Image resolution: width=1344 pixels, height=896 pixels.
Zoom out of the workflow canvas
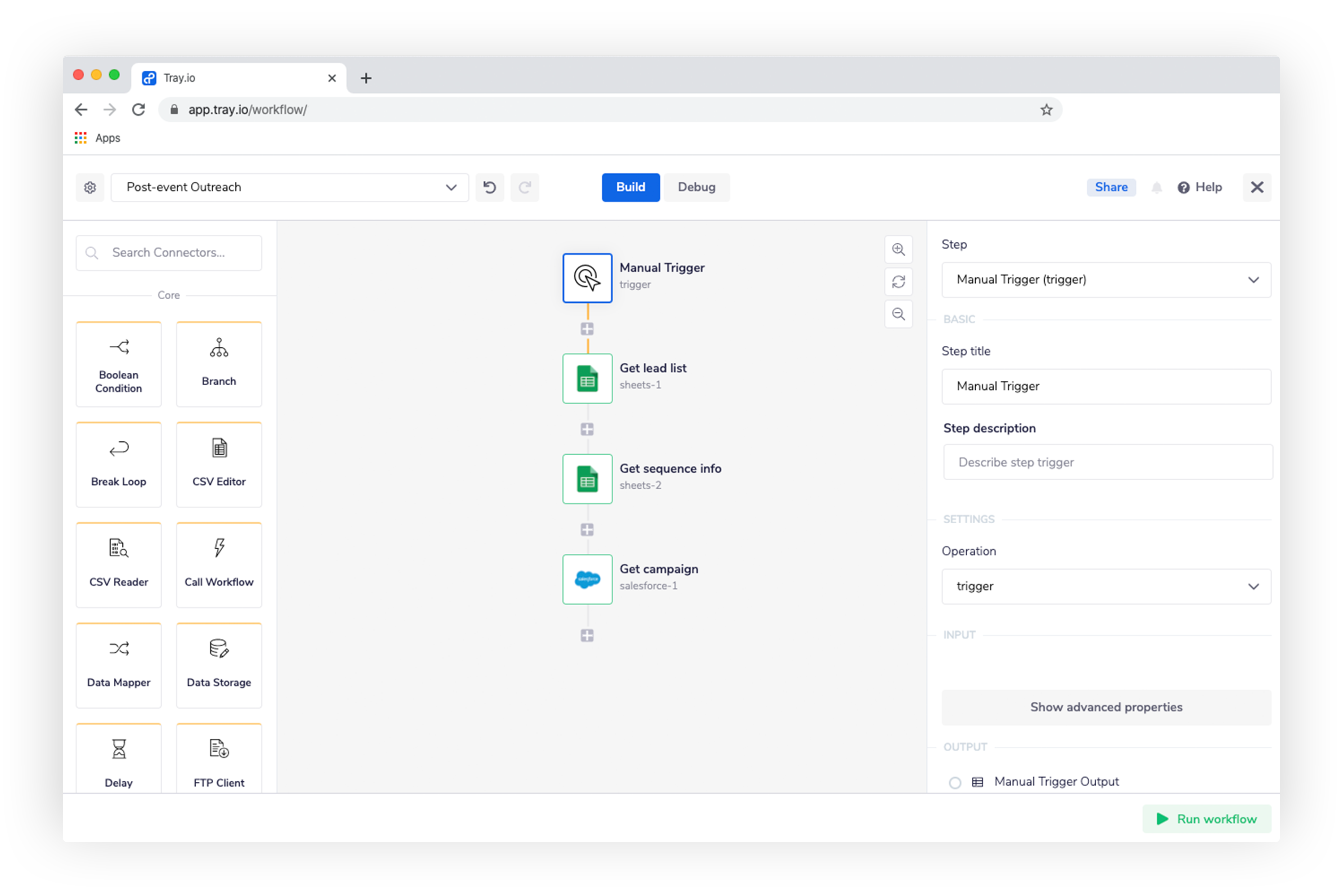click(898, 314)
